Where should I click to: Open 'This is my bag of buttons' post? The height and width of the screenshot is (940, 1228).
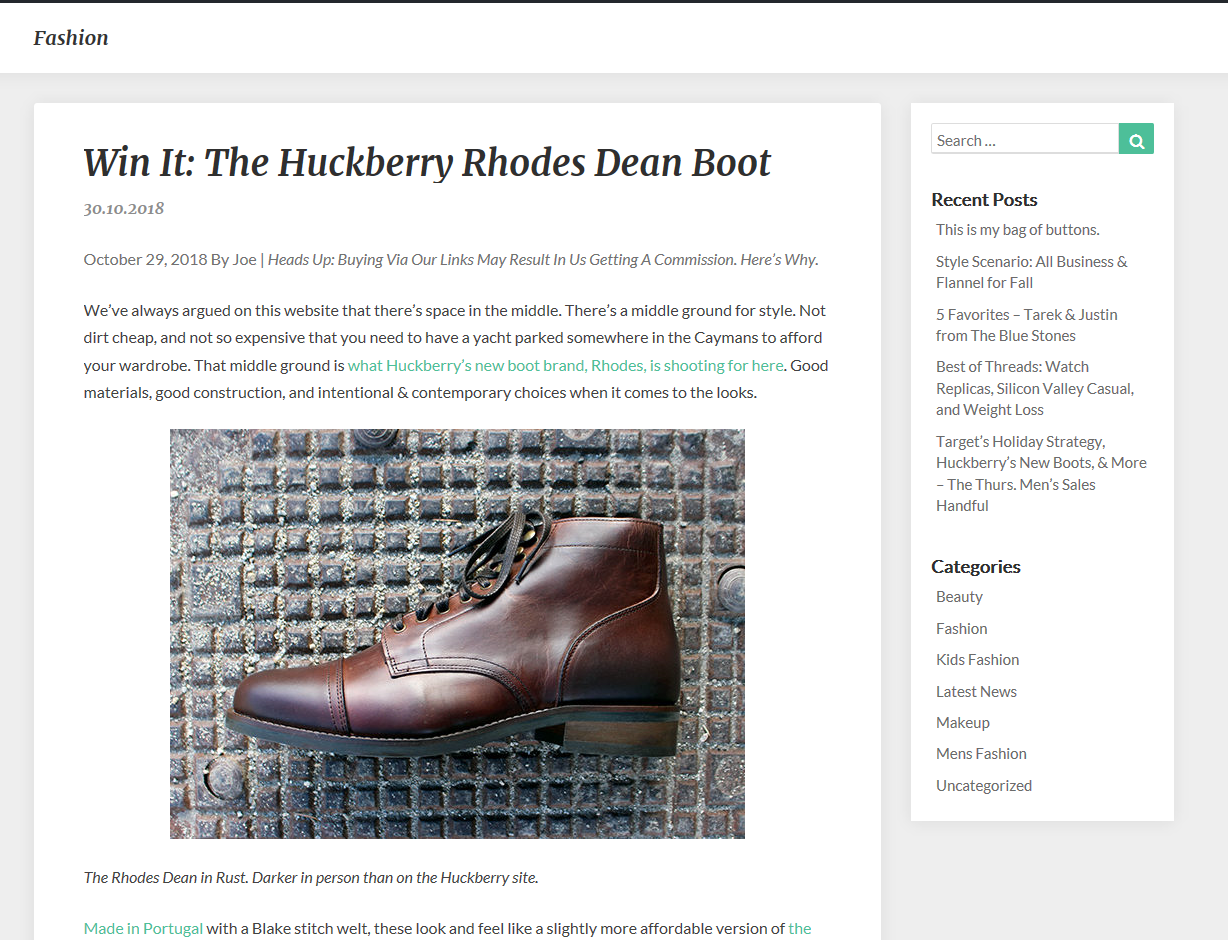(1017, 230)
